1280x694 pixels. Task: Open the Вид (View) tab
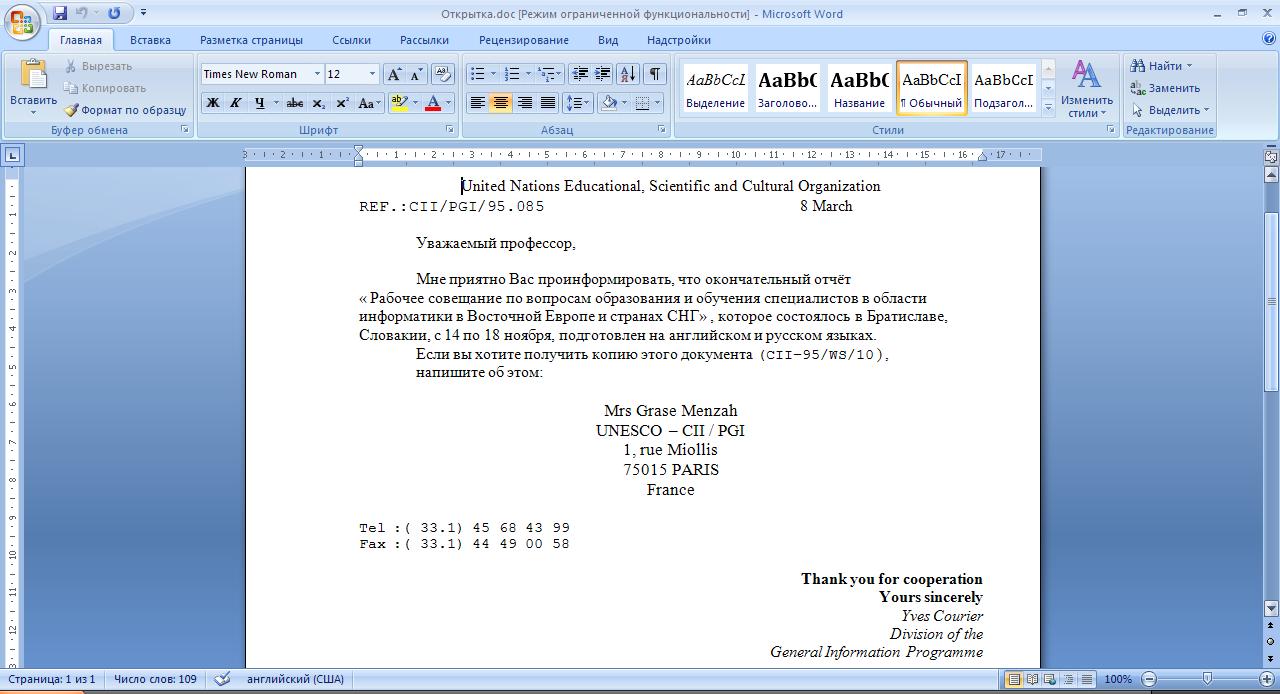[x=608, y=40]
